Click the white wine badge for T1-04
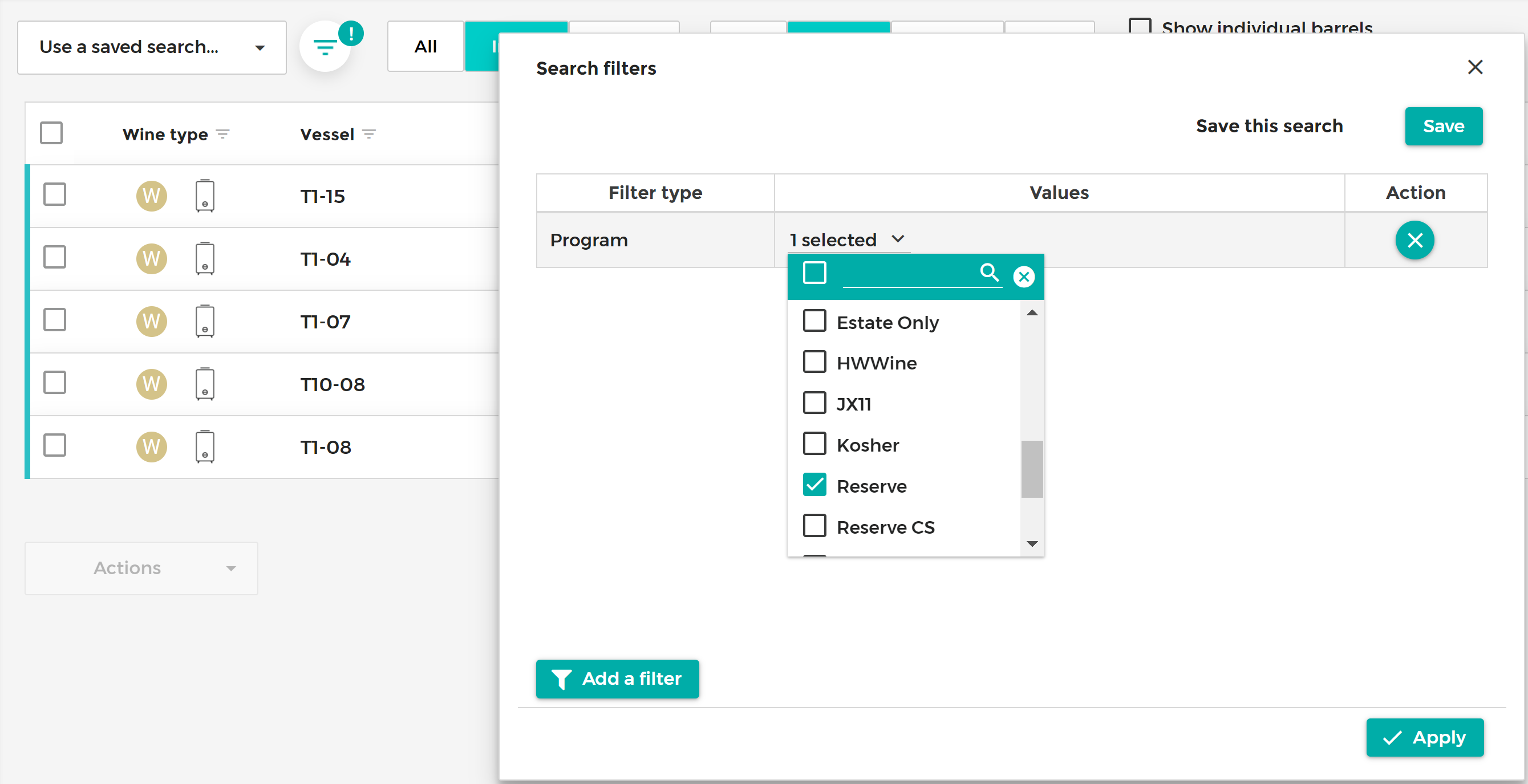This screenshot has height=784, width=1528. click(x=151, y=258)
